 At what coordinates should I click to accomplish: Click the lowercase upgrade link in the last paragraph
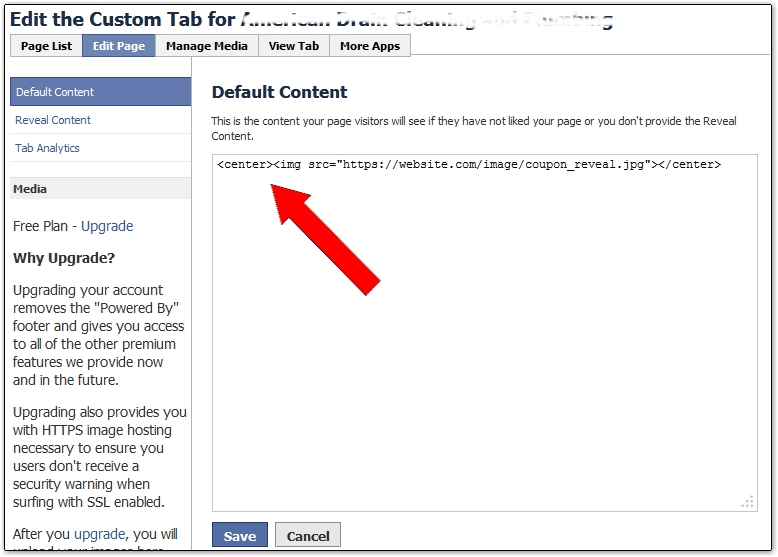point(99,534)
